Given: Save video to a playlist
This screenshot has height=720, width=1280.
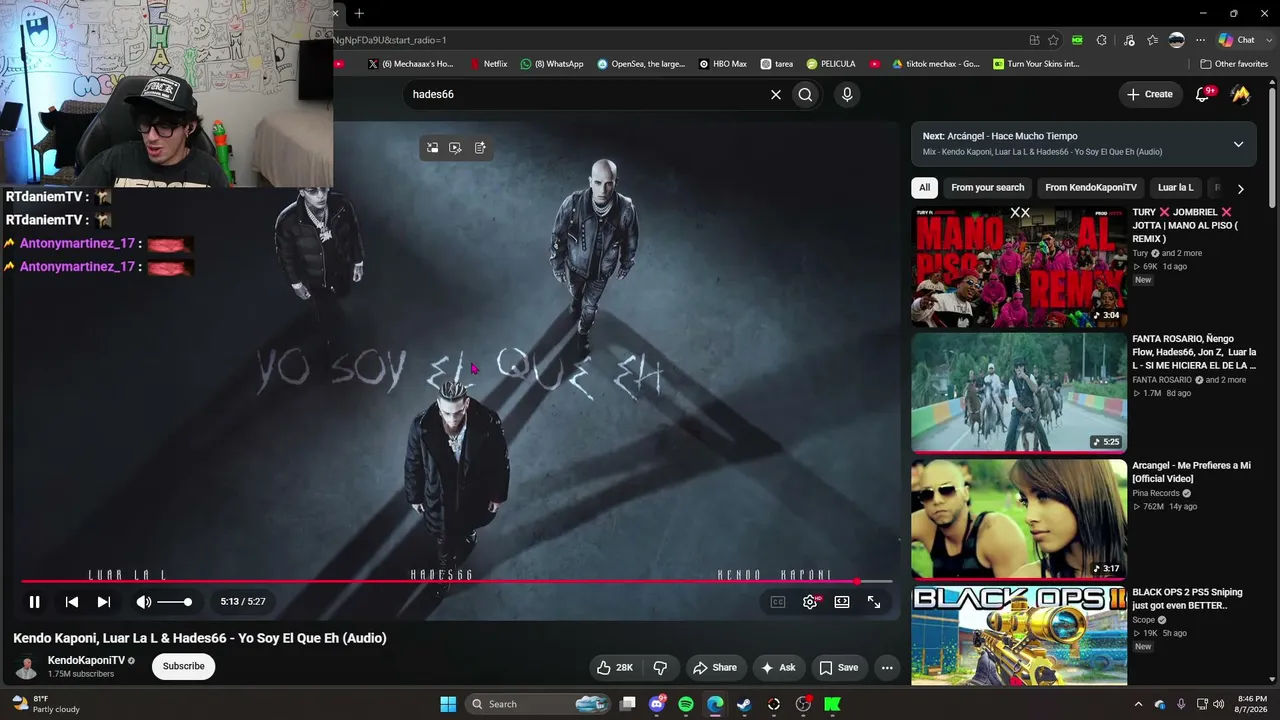Looking at the screenshot, I should 838,668.
